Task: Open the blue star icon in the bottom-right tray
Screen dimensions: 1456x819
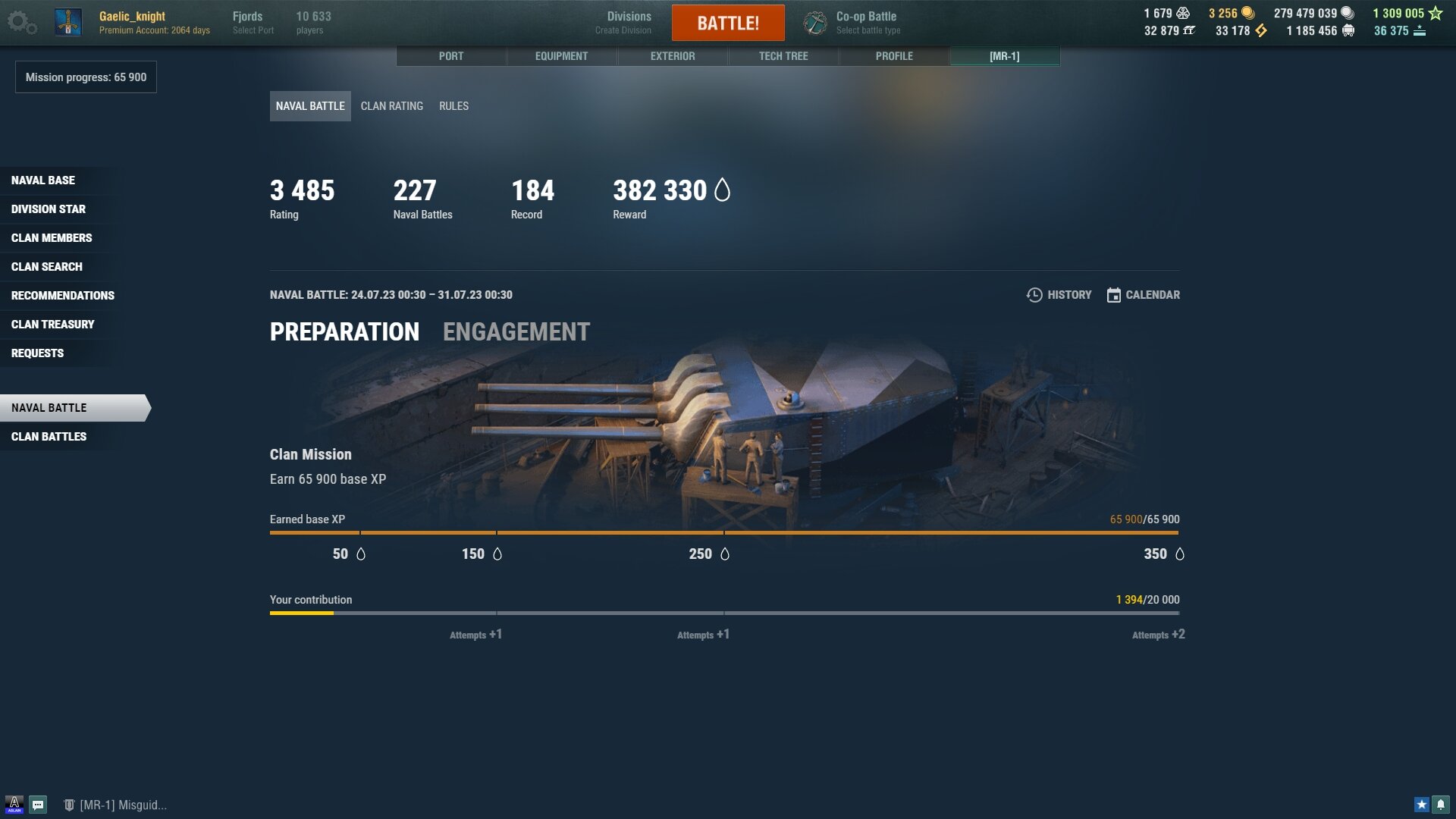Action: click(1421, 805)
